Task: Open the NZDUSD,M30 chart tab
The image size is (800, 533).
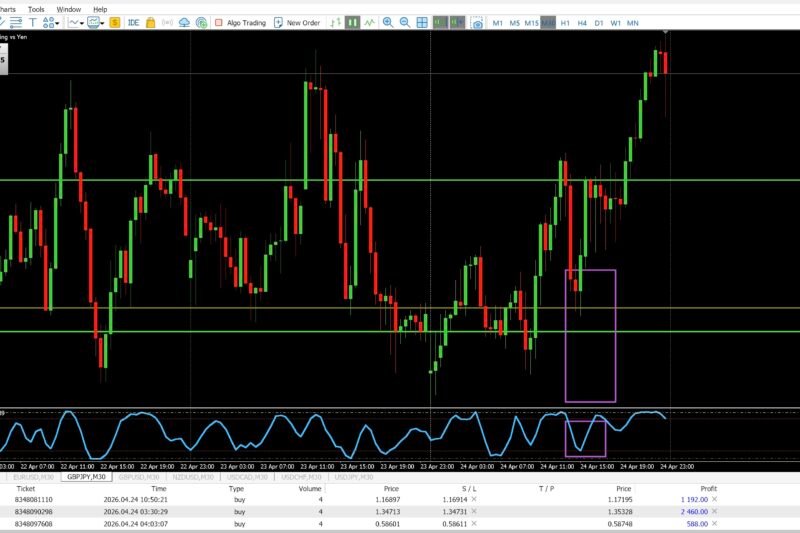Action: click(x=193, y=477)
